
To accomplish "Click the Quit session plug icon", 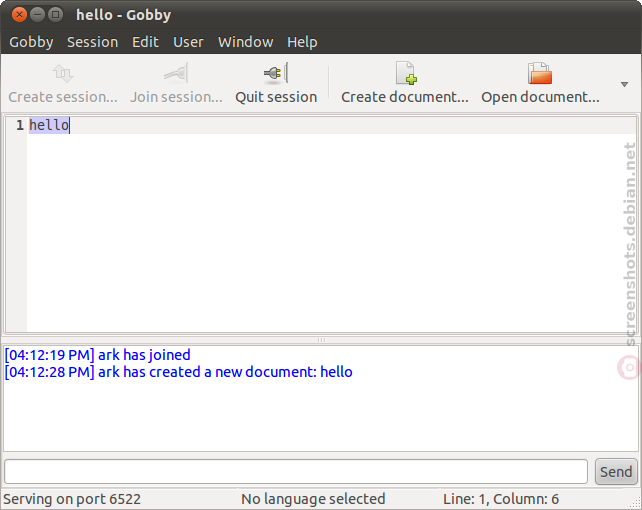I will pos(276,74).
